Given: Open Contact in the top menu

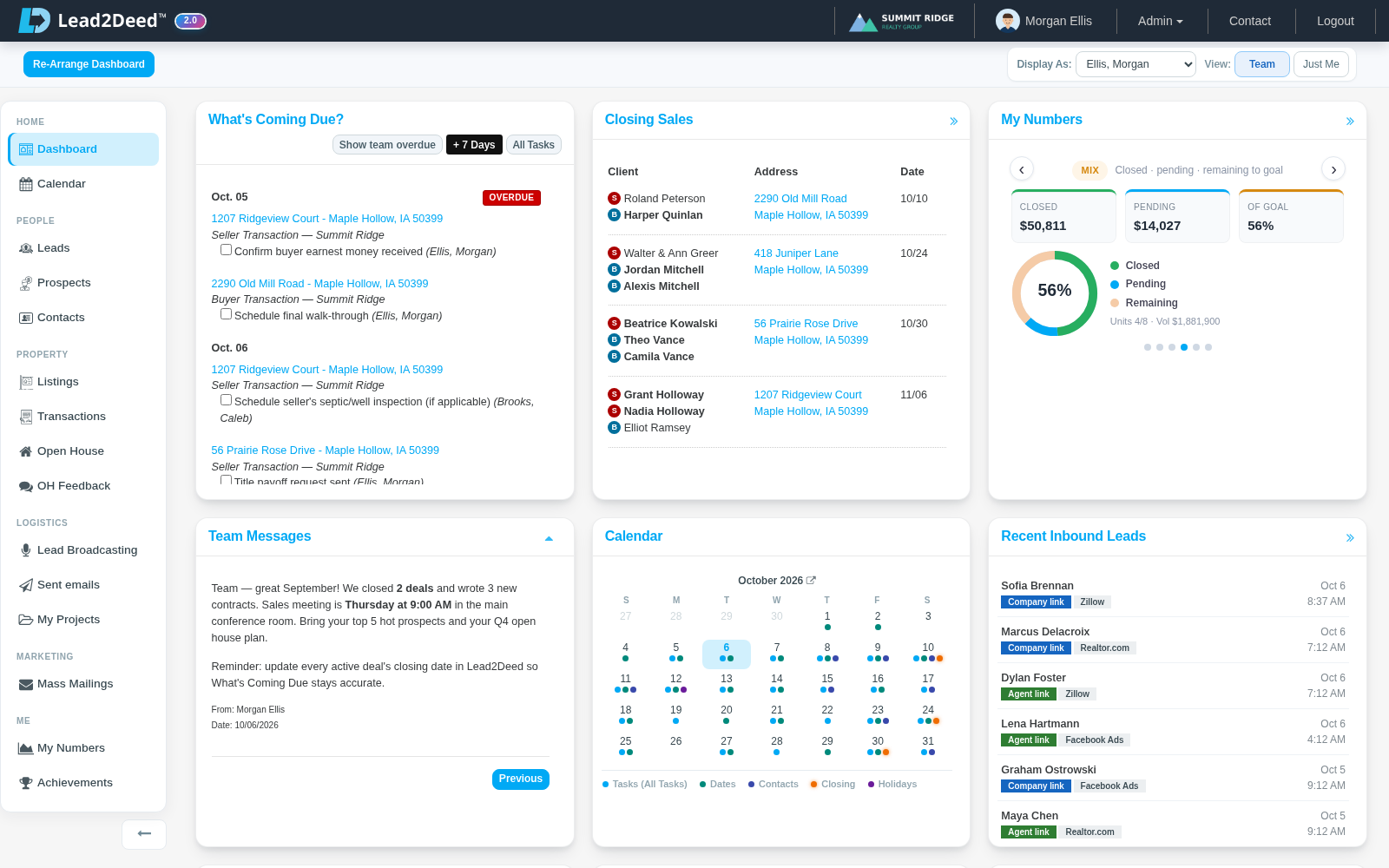Looking at the screenshot, I should point(1249,21).
